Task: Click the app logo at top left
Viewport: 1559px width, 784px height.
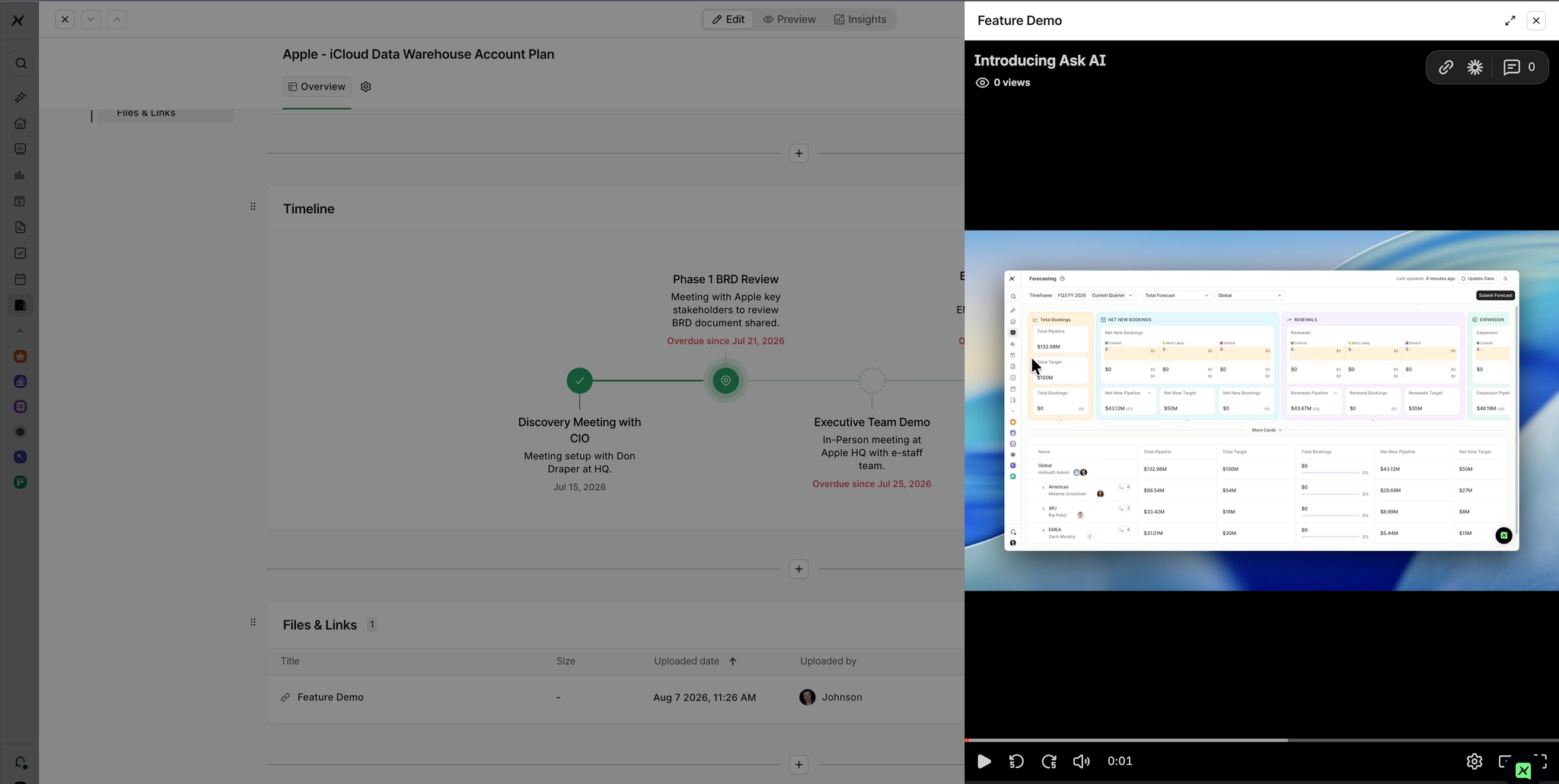Action: coord(18,21)
